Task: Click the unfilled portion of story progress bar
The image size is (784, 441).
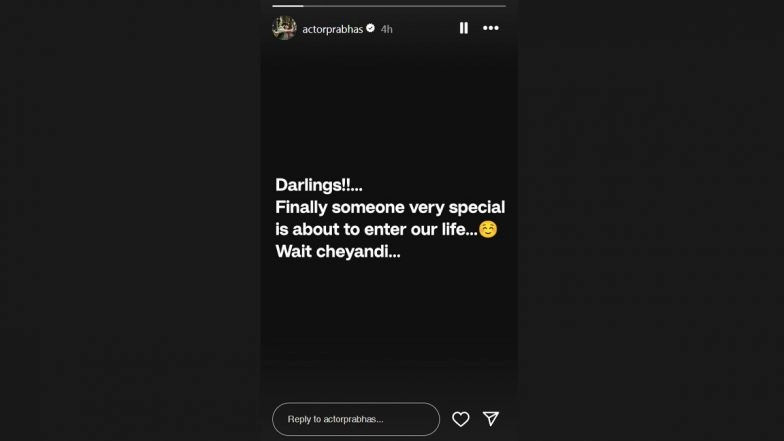Action: [404, 6]
